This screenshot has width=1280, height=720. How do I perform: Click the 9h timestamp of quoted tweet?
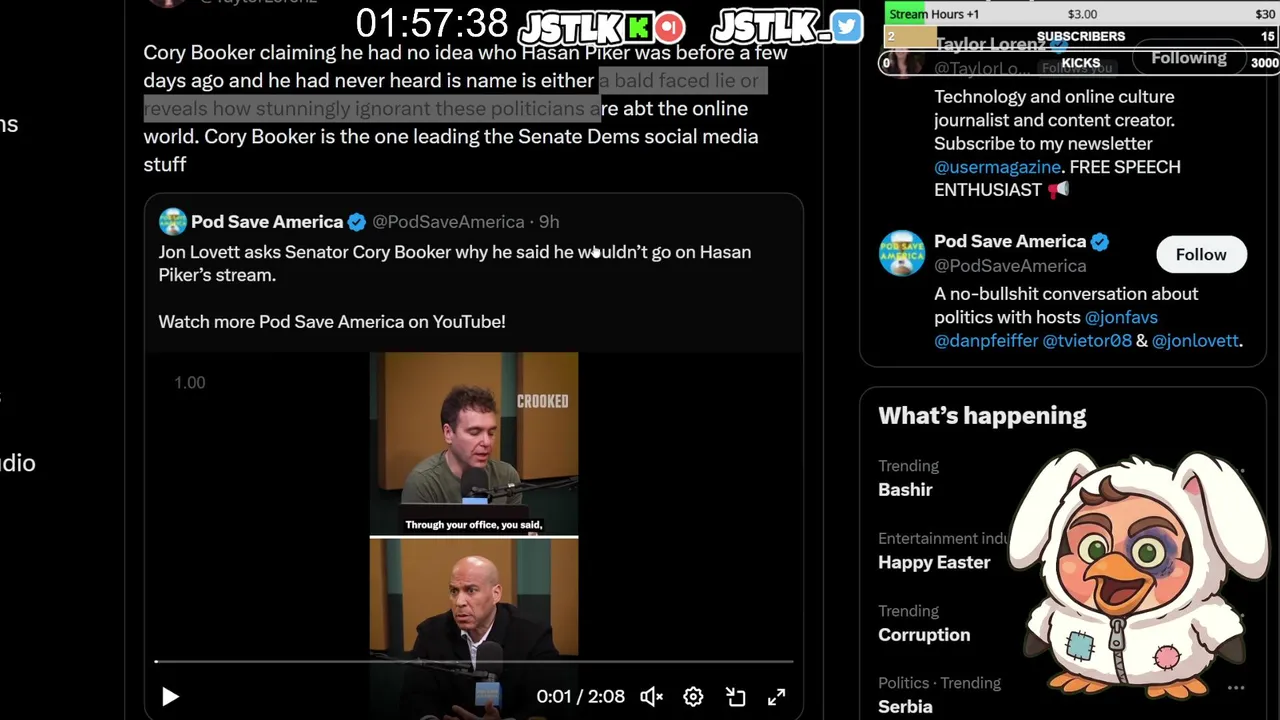click(549, 222)
